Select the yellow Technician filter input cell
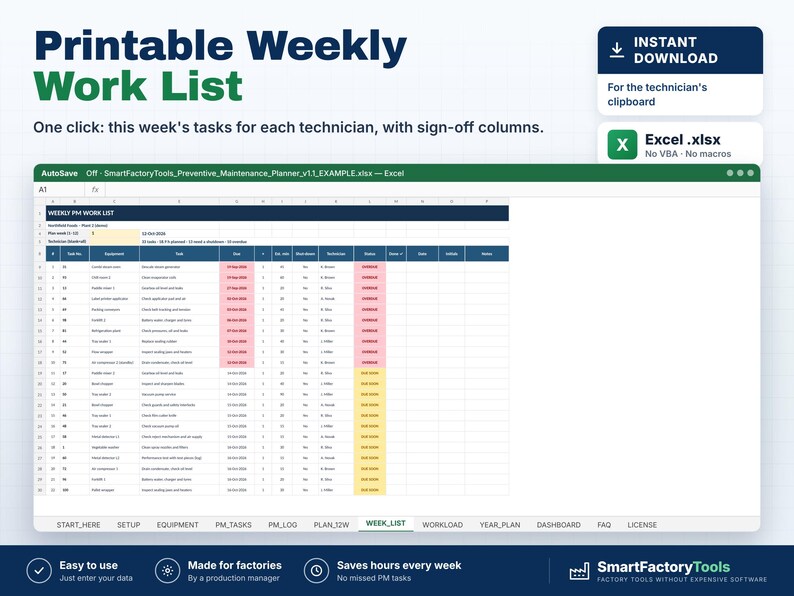This screenshot has height=596, width=794. tap(114, 242)
